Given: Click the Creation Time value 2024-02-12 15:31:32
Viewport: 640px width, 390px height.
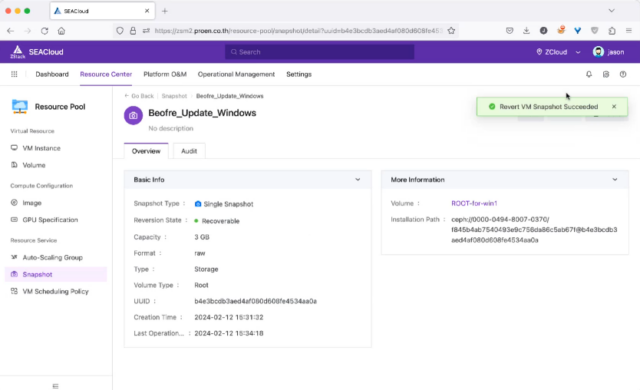Looking at the screenshot, I should (x=229, y=317).
